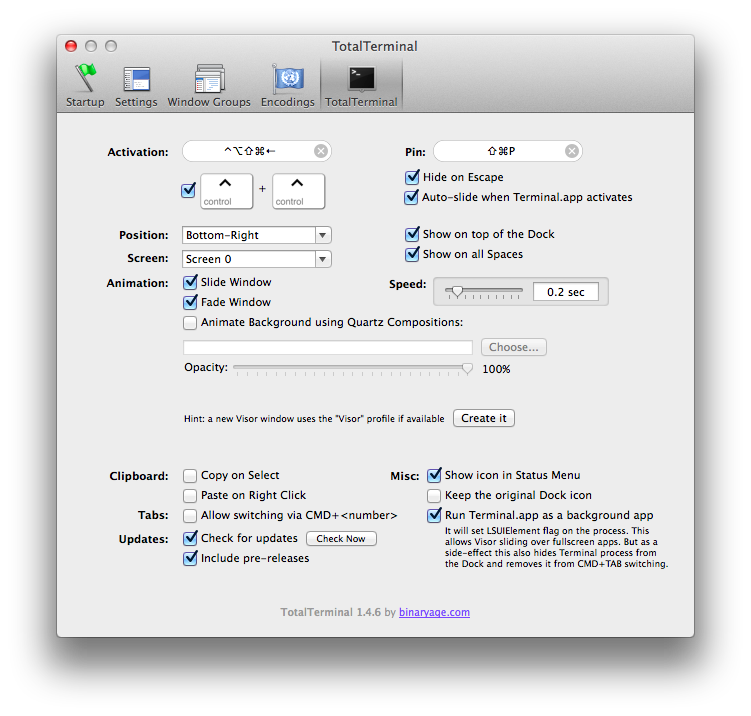
Task: Open the Window Groups pane
Action: tap(209, 86)
